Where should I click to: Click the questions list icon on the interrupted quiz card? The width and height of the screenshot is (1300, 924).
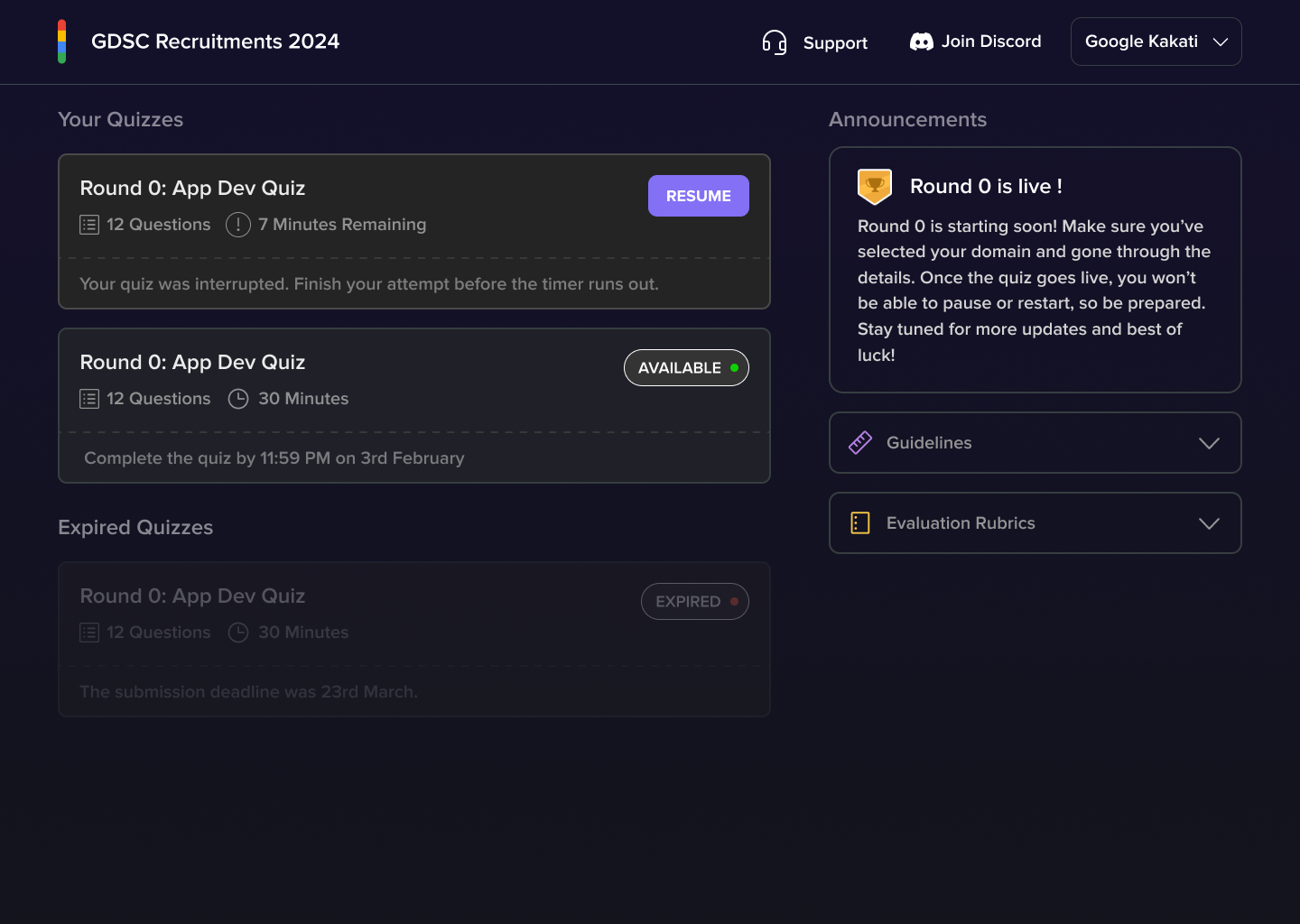tap(89, 225)
